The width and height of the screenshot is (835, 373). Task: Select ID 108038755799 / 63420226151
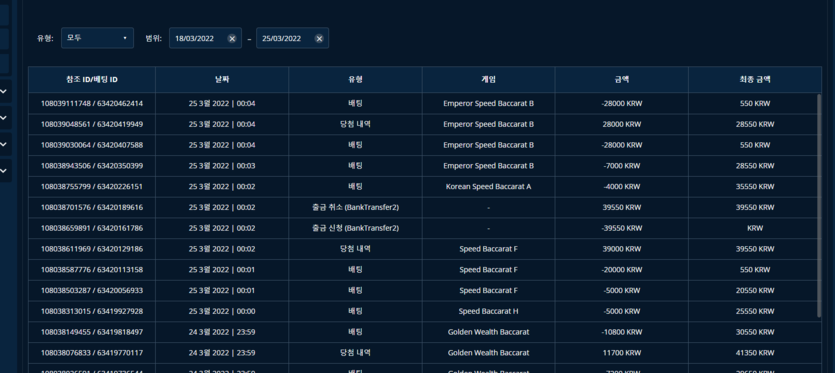coord(92,186)
